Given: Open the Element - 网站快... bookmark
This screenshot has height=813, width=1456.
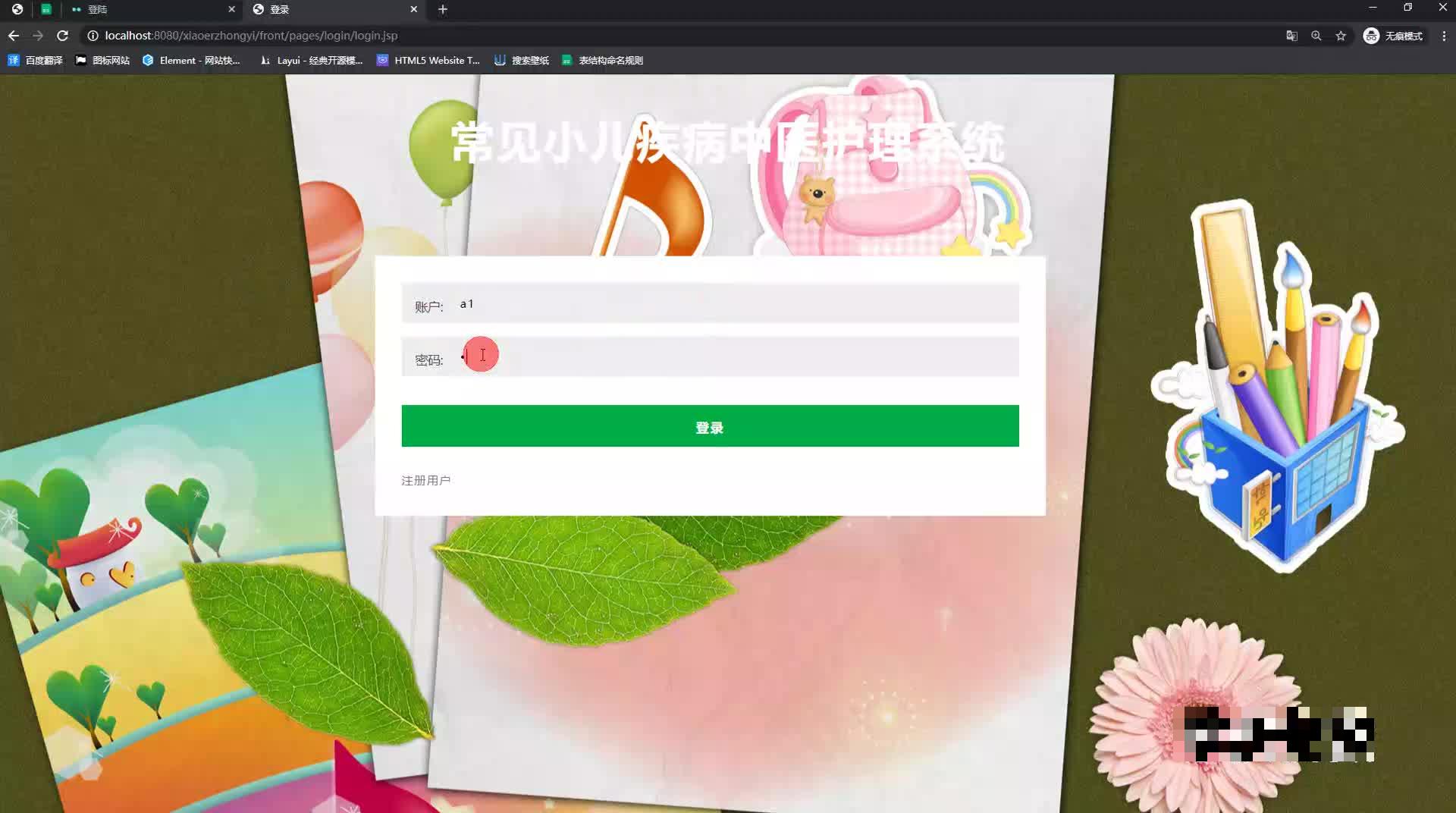Looking at the screenshot, I should (191, 61).
